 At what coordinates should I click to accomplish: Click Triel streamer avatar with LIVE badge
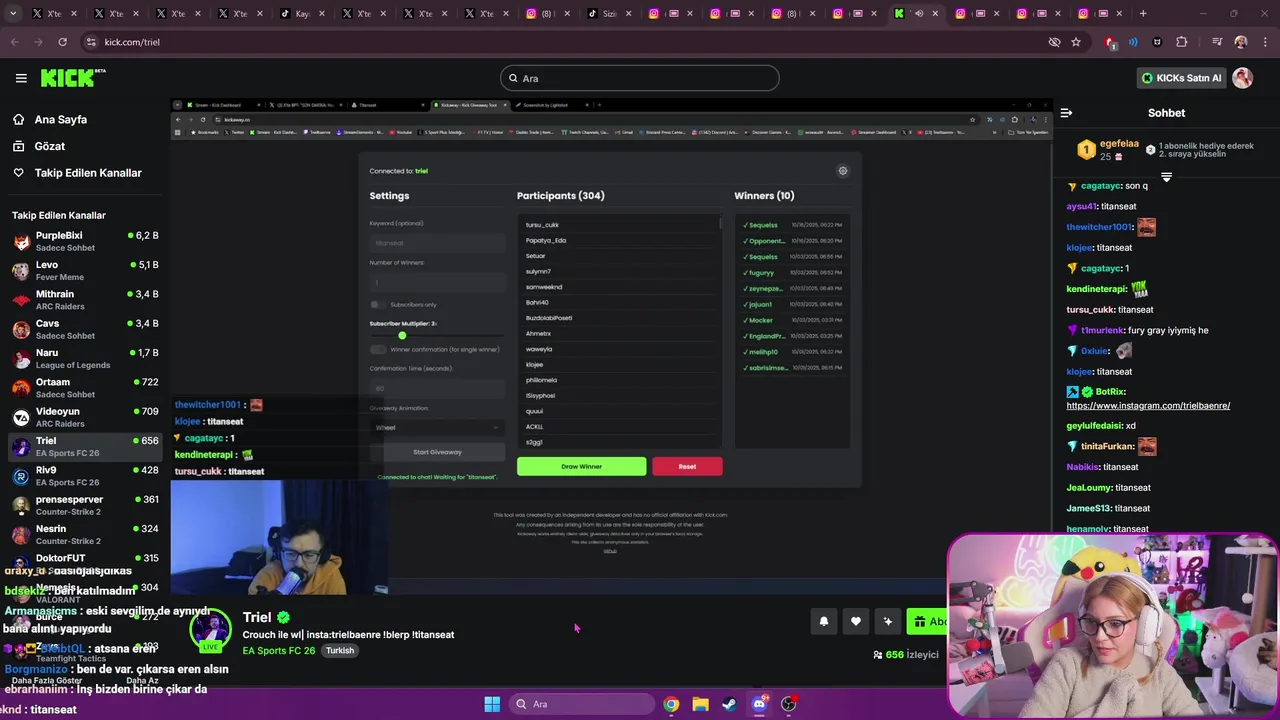(211, 630)
